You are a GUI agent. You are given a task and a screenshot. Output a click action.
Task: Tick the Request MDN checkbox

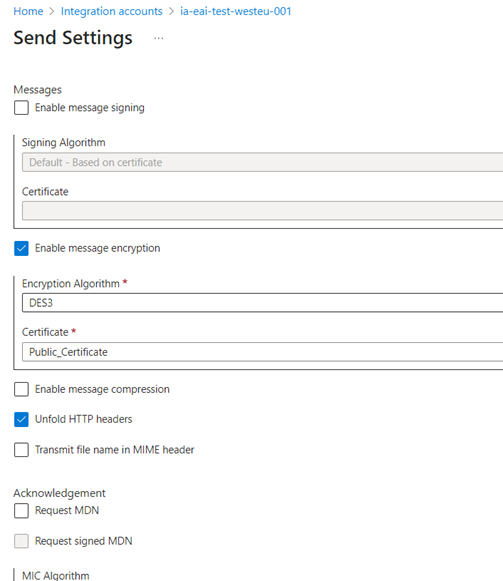[21, 511]
